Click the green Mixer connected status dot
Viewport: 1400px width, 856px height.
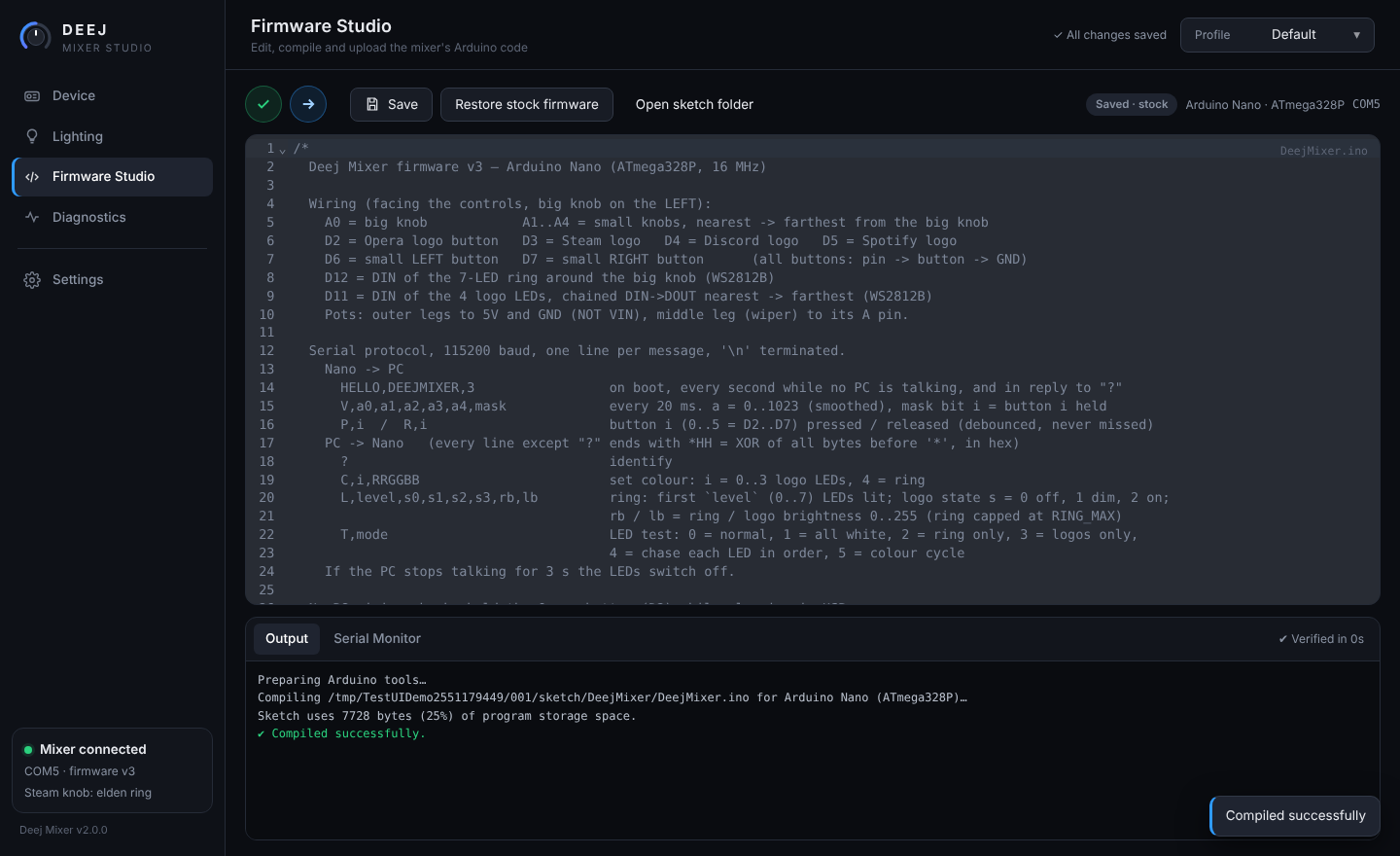28,750
